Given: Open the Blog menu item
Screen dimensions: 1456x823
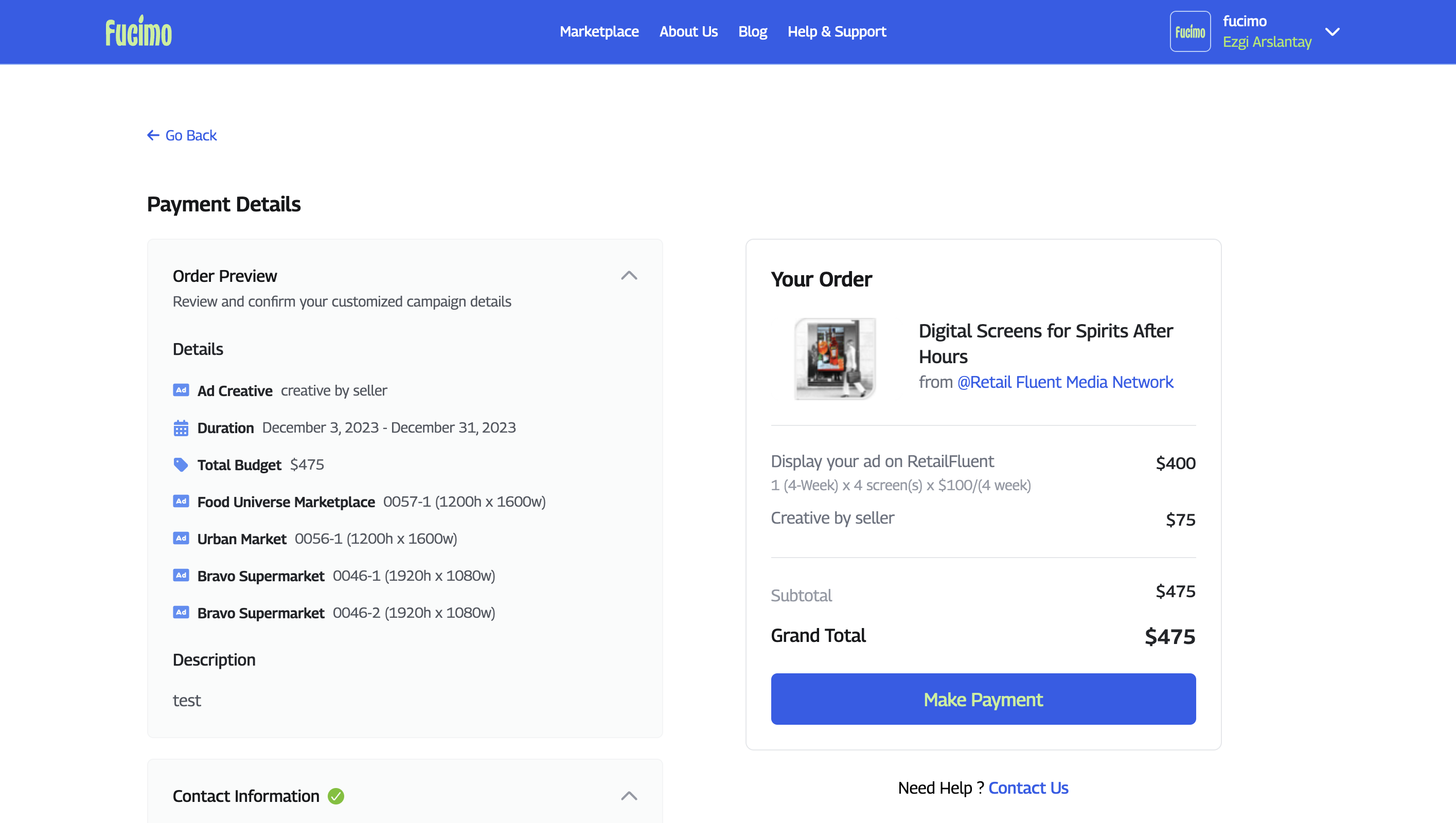Looking at the screenshot, I should (x=752, y=32).
